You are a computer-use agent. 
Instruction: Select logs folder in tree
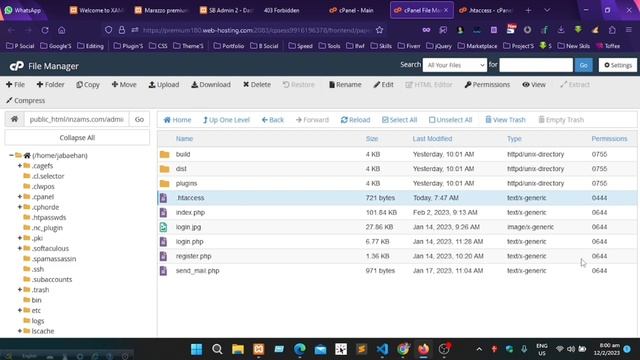point(38,320)
